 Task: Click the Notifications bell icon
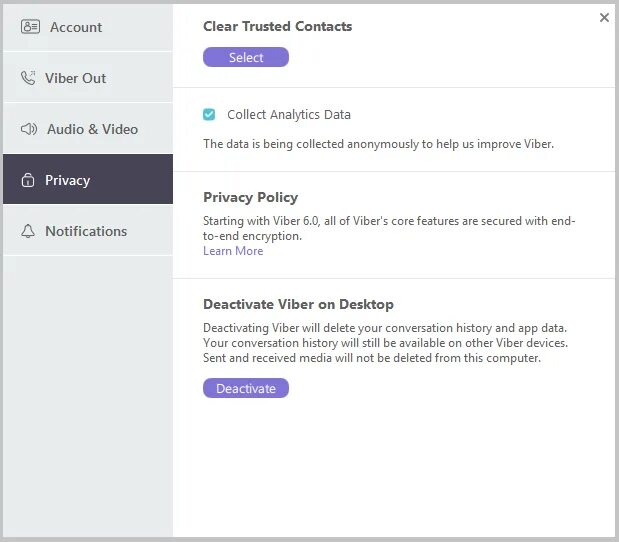pos(28,231)
